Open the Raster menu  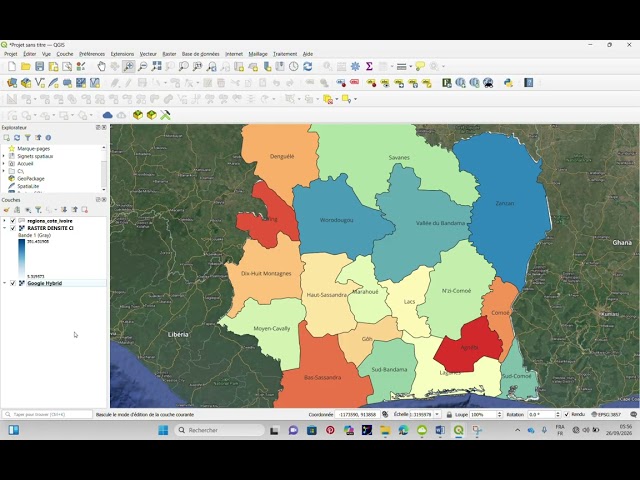169,54
